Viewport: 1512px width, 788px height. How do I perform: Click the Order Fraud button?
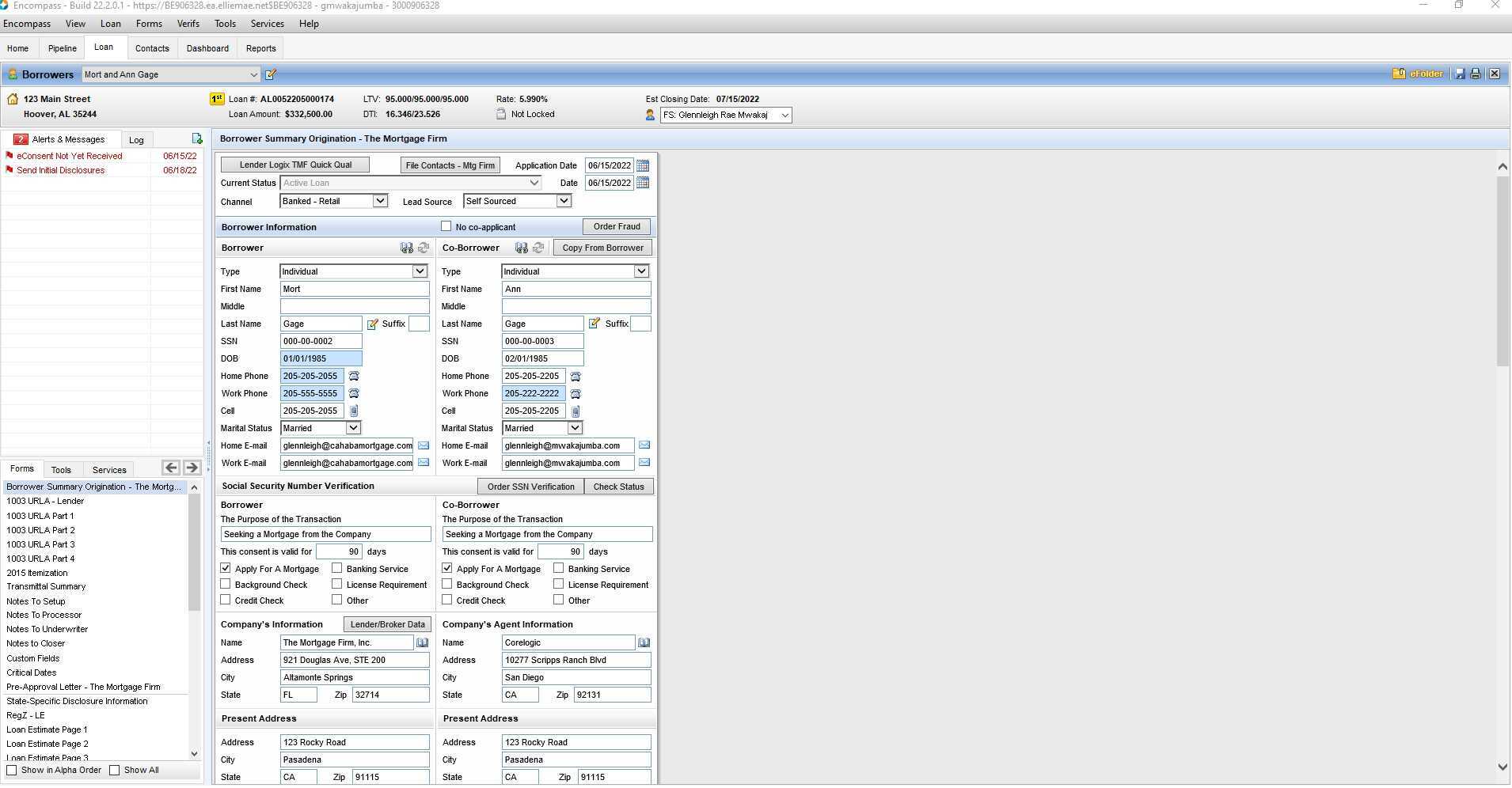point(616,226)
